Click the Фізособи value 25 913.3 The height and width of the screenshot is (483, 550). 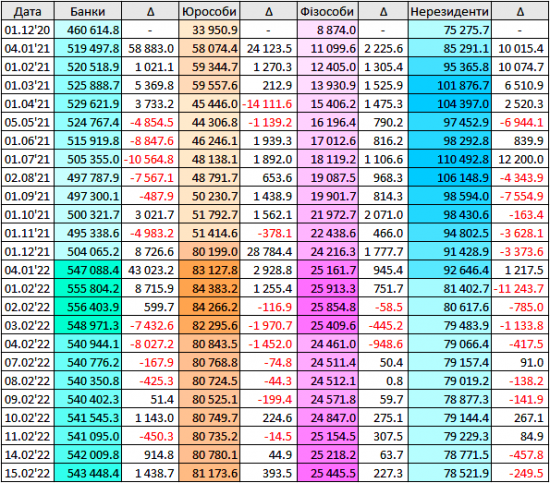click(327, 289)
